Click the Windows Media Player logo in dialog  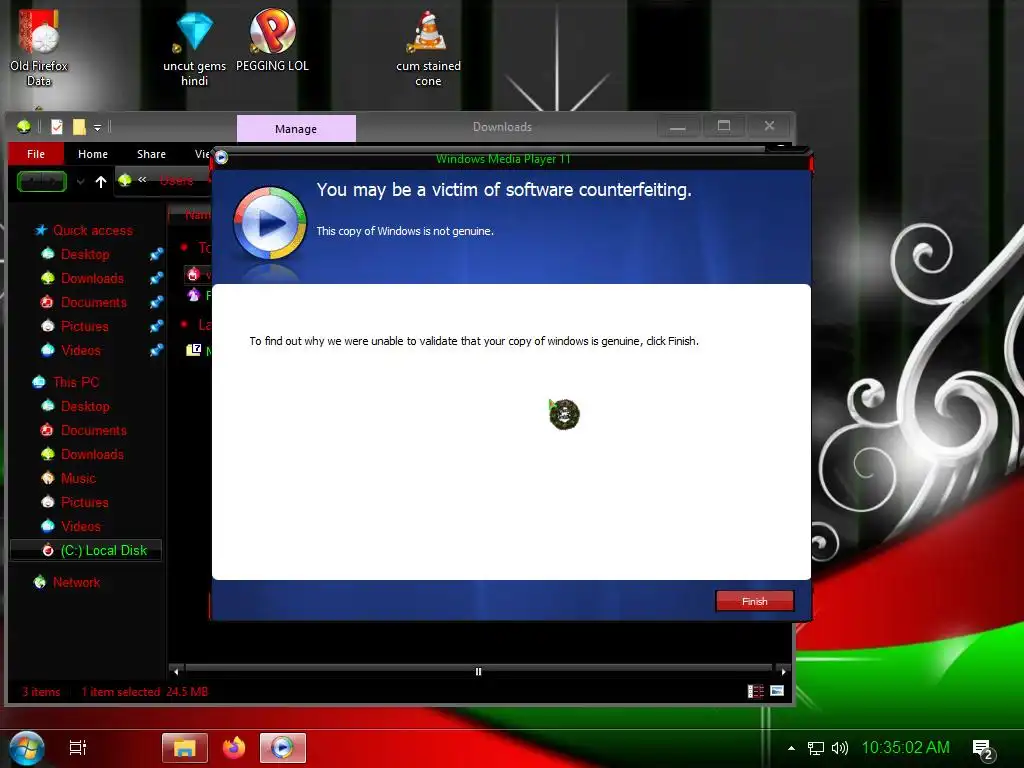[270, 224]
